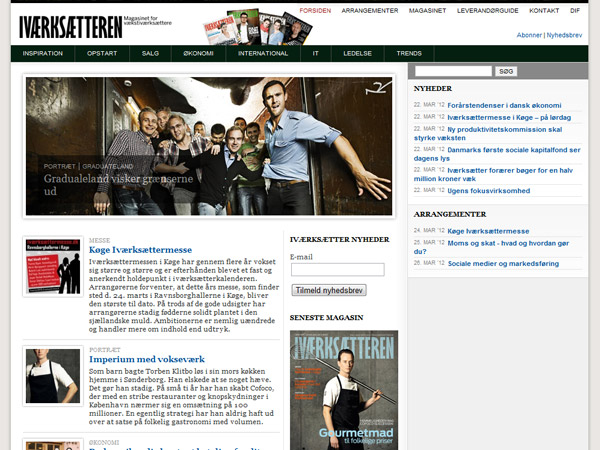Click the IVÆRKSÆTTEREN site logo
The height and width of the screenshot is (450, 600).
(71, 27)
